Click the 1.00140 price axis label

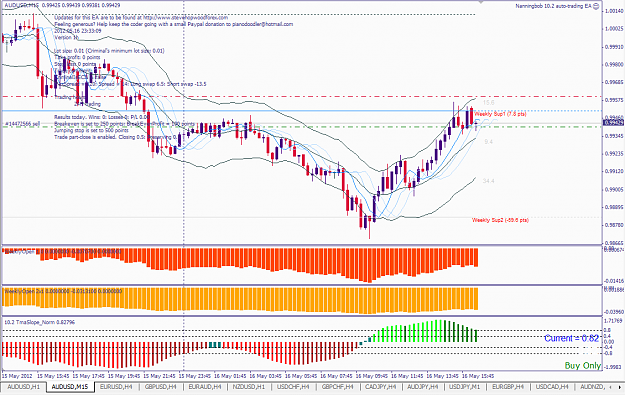614,11
